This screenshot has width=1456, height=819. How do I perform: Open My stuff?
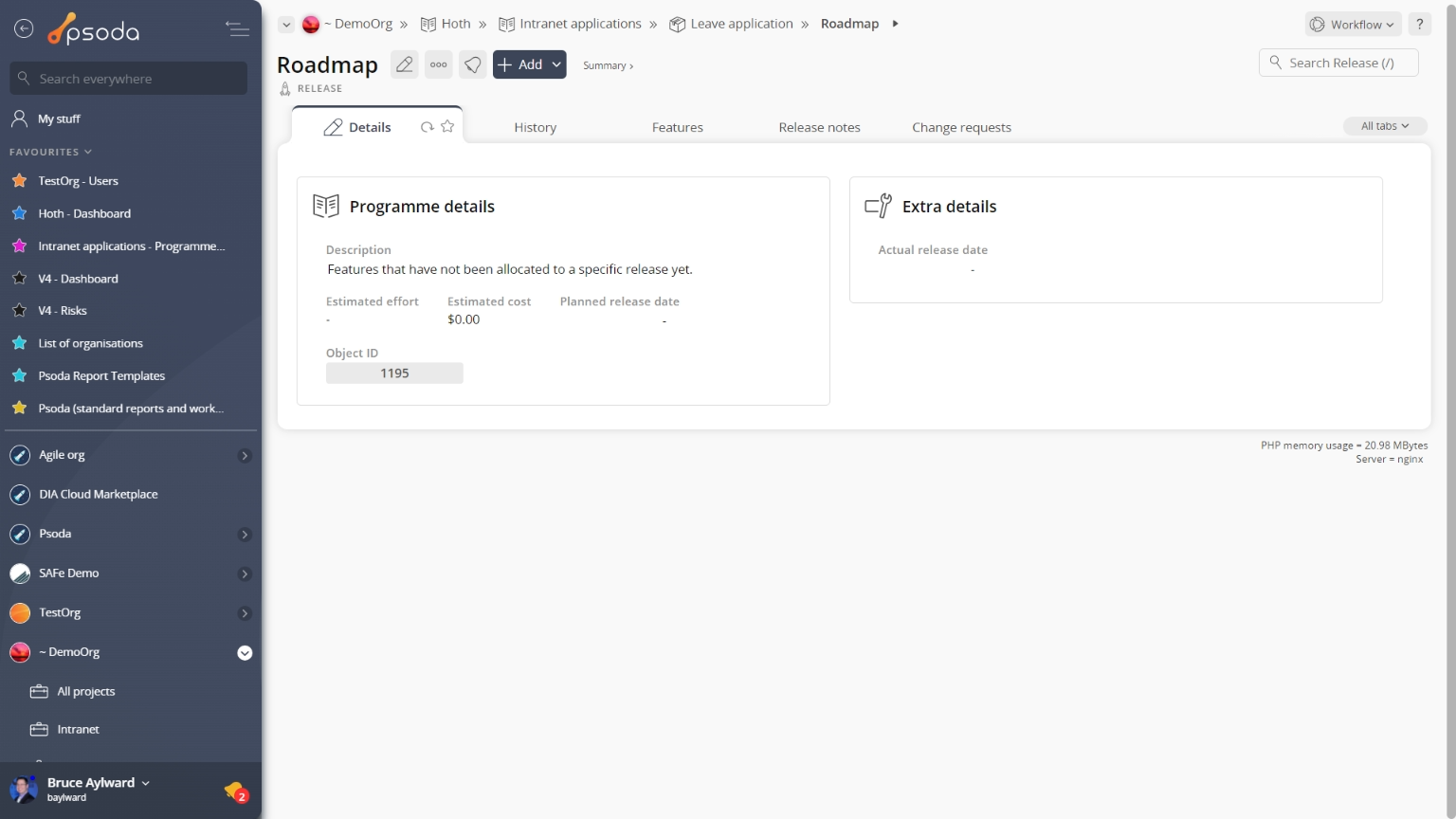point(59,118)
